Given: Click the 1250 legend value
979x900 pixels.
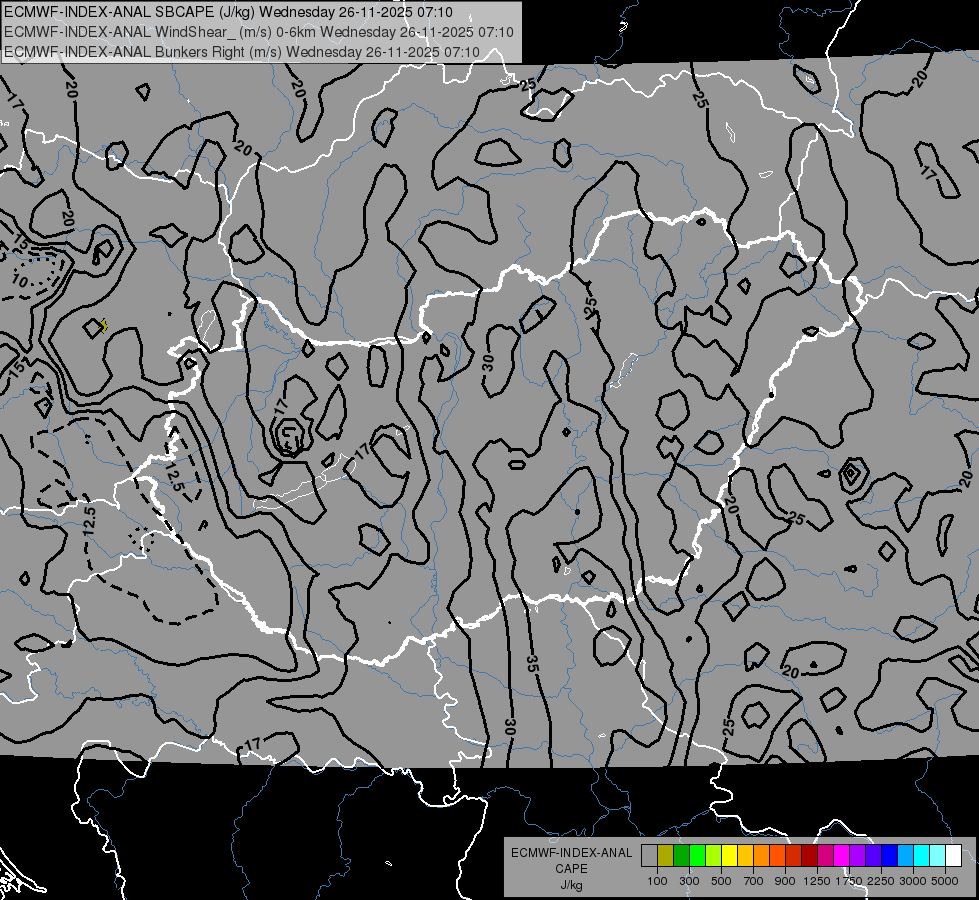Looking at the screenshot, I should point(817,881).
